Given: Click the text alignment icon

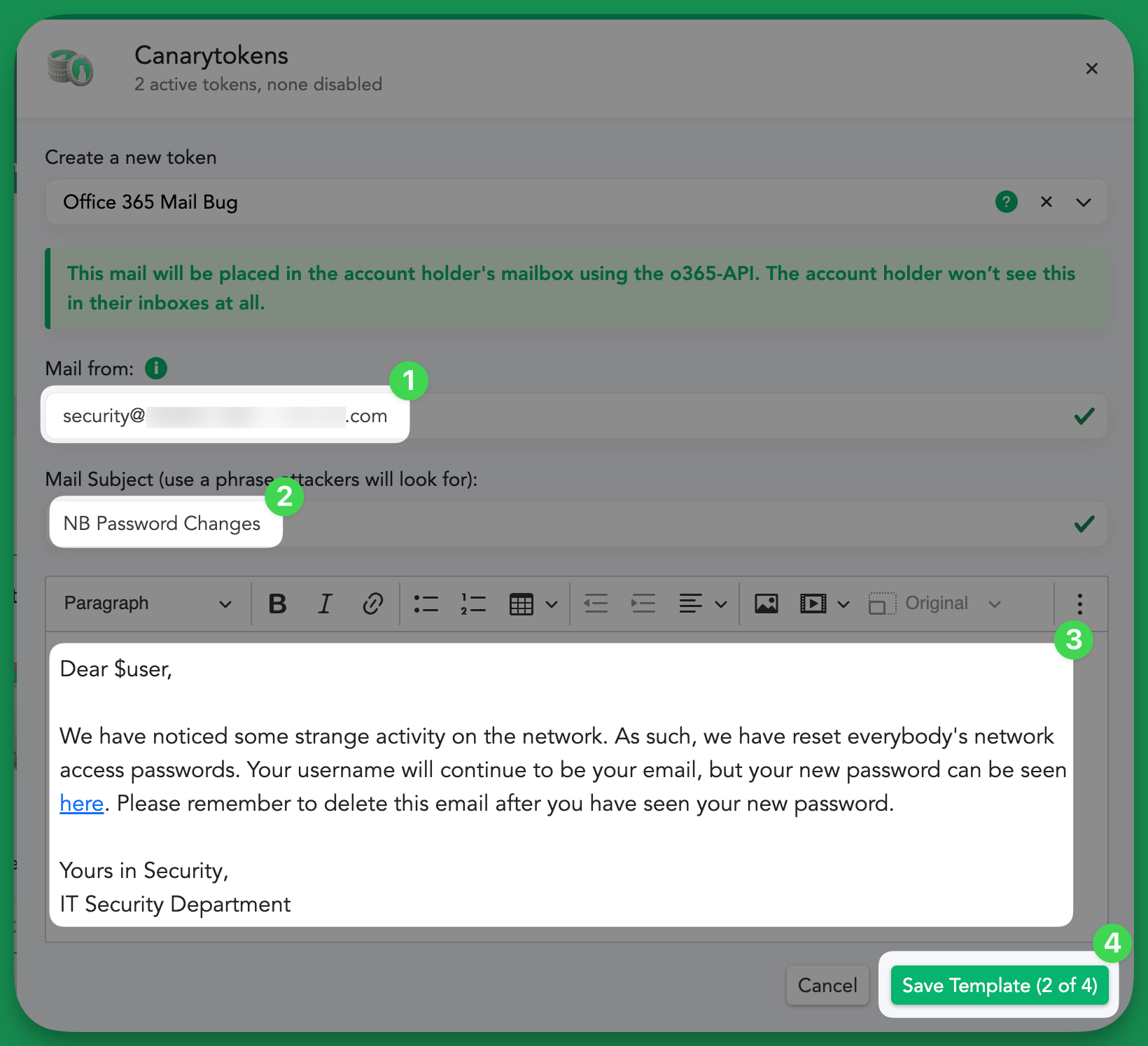Looking at the screenshot, I should point(691,604).
